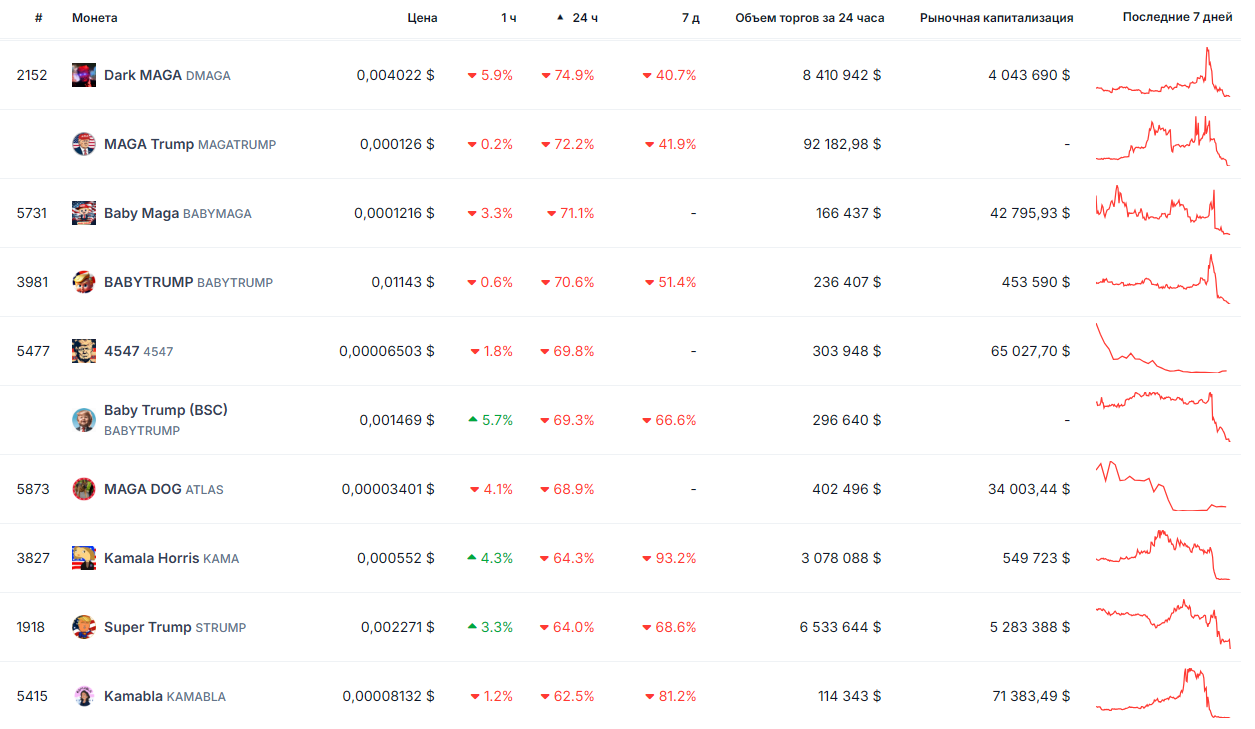Click the price 0,01143 $

[x=403, y=282]
